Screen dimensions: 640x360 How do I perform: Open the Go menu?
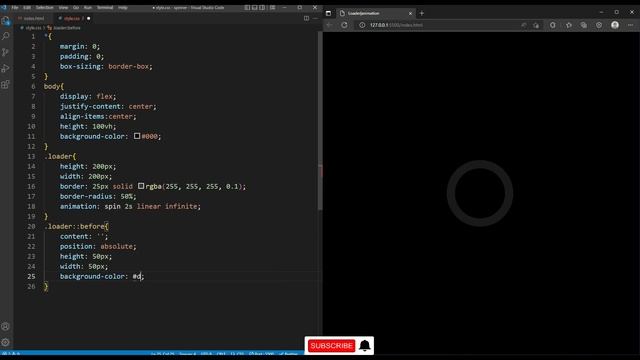[x=76, y=7]
